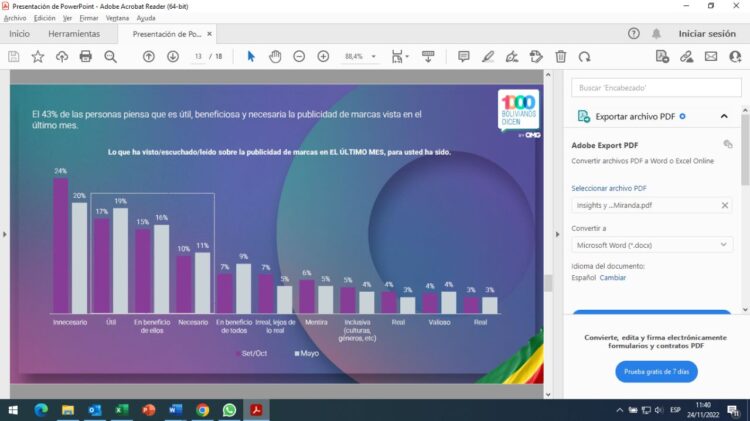
Task: Send file by email envelope icon
Action: tap(711, 56)
